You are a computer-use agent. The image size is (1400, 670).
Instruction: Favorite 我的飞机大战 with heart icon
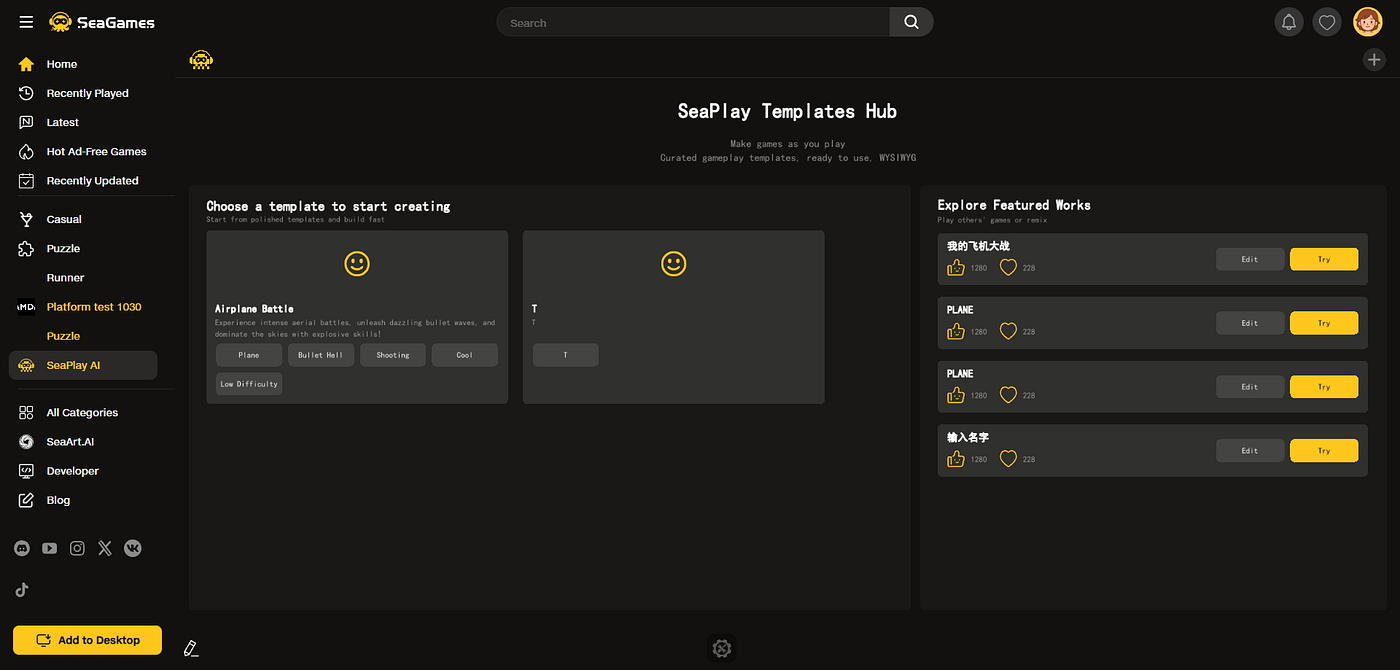1008,267
